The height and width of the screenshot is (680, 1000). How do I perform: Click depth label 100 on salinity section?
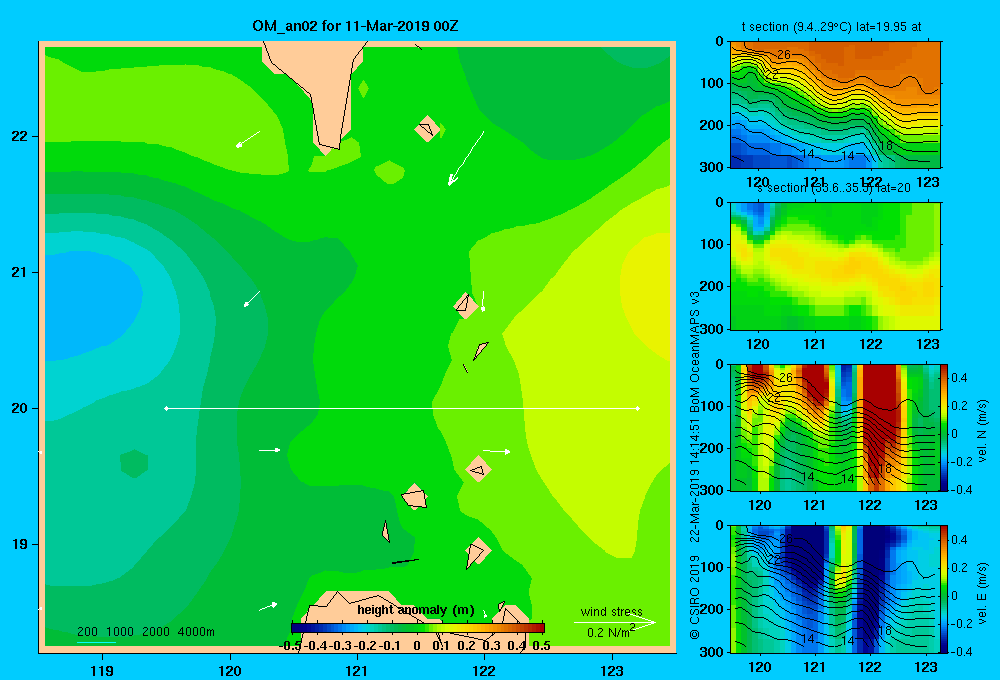tap(712, 244)
